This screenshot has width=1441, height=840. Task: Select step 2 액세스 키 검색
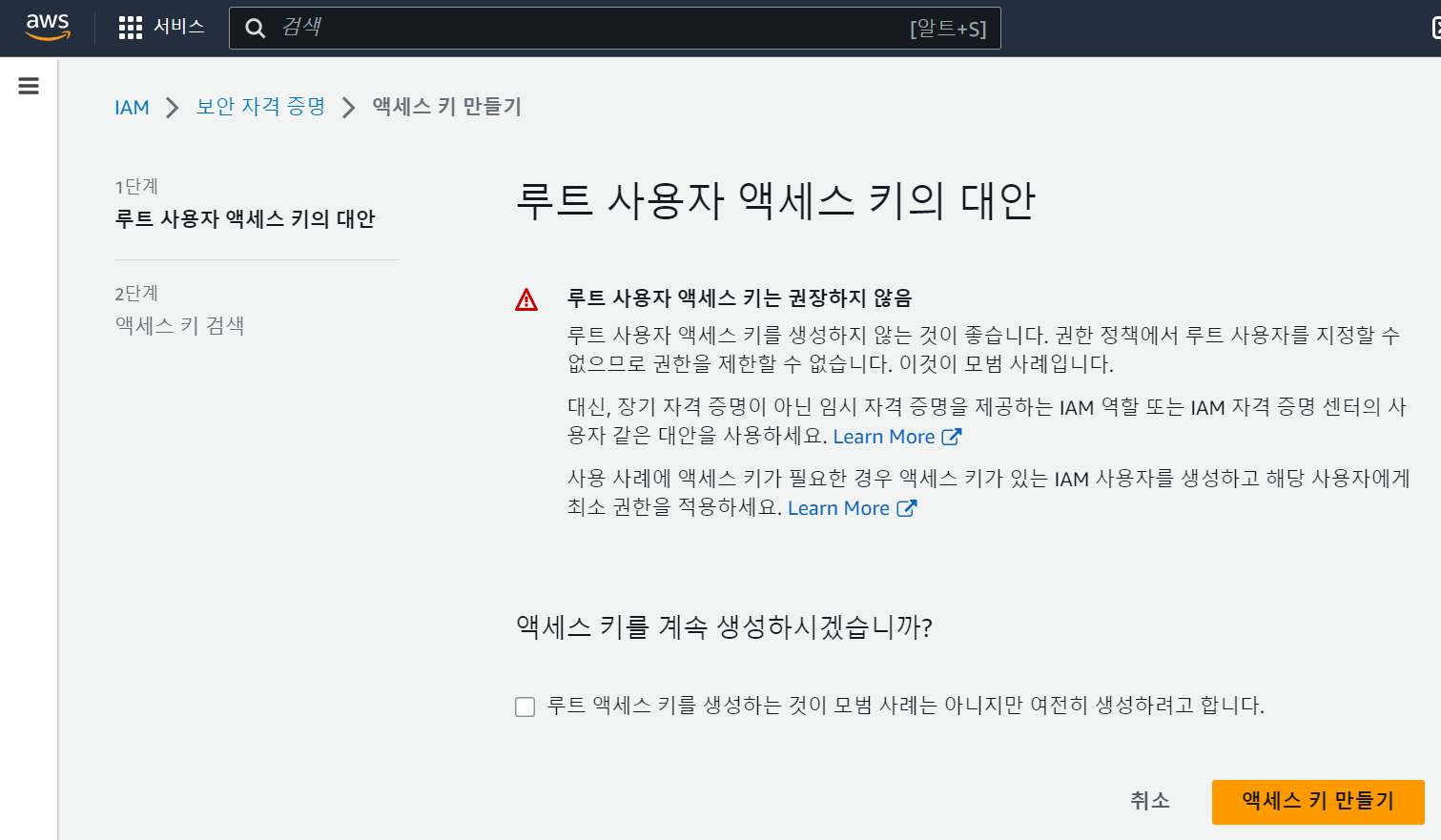click(179, 326)
